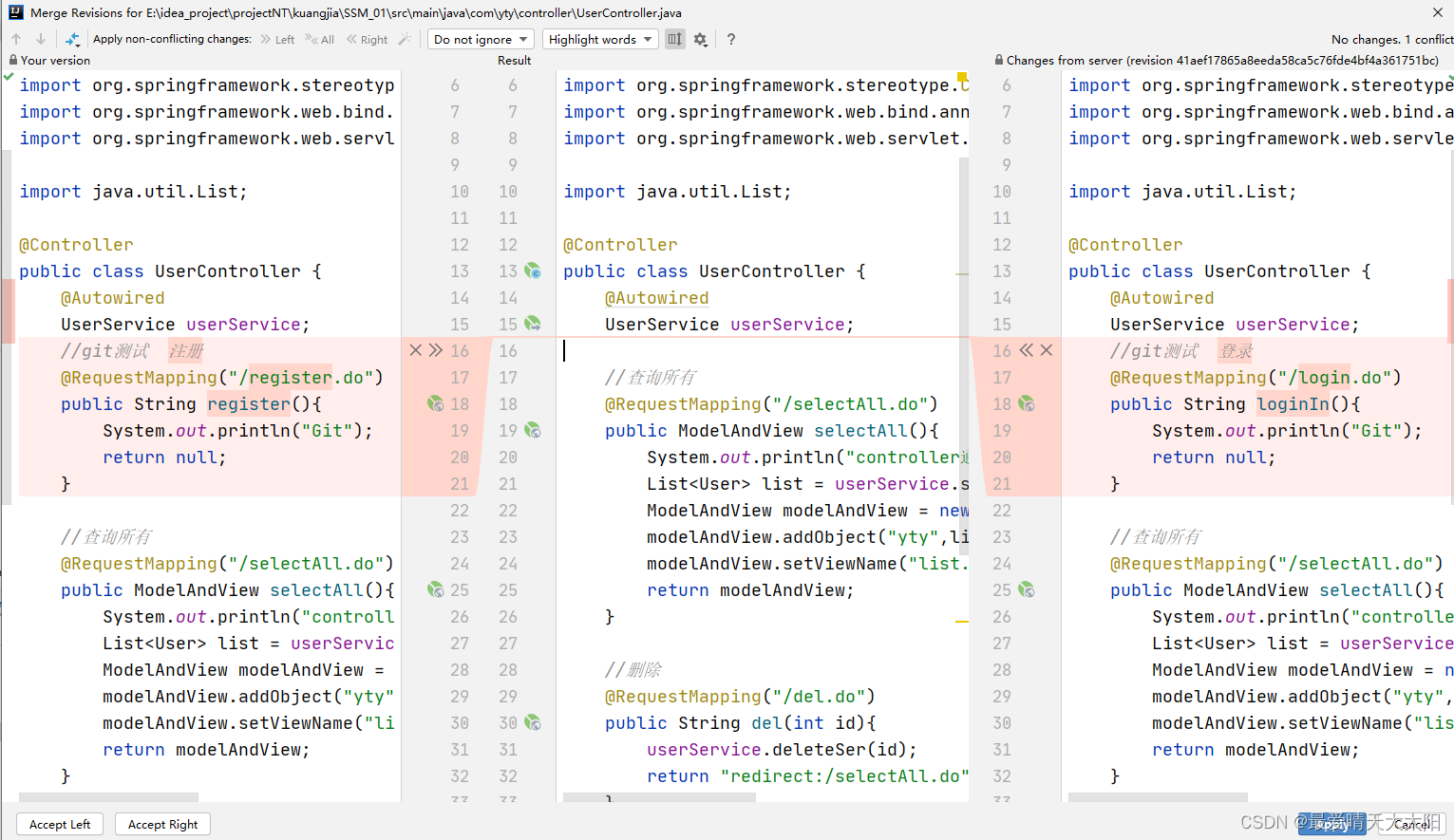This screenshot has width=1454, height=840.
Task: Click '@Autowired' annotation in right pane
Action: coord(1161,297)
